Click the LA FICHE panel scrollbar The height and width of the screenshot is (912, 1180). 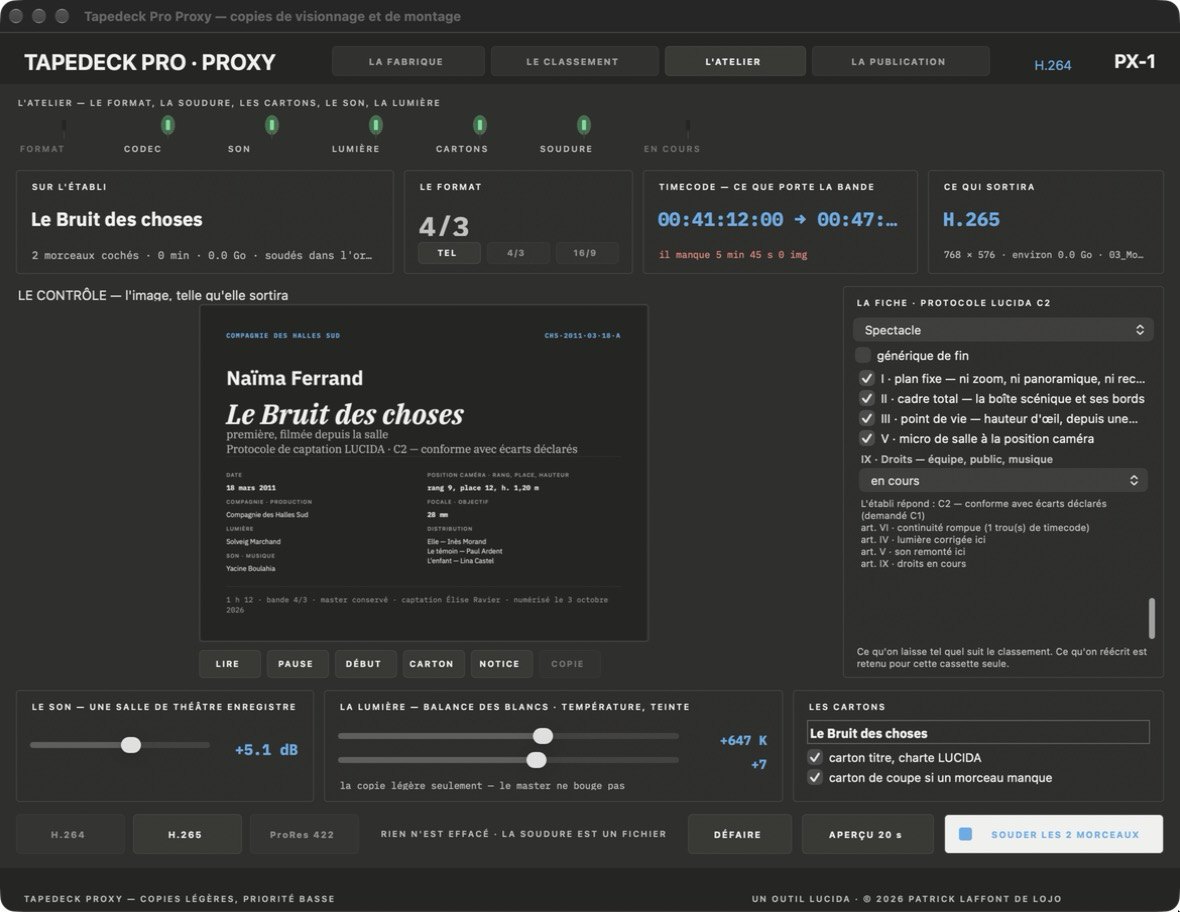[1151, 617]
